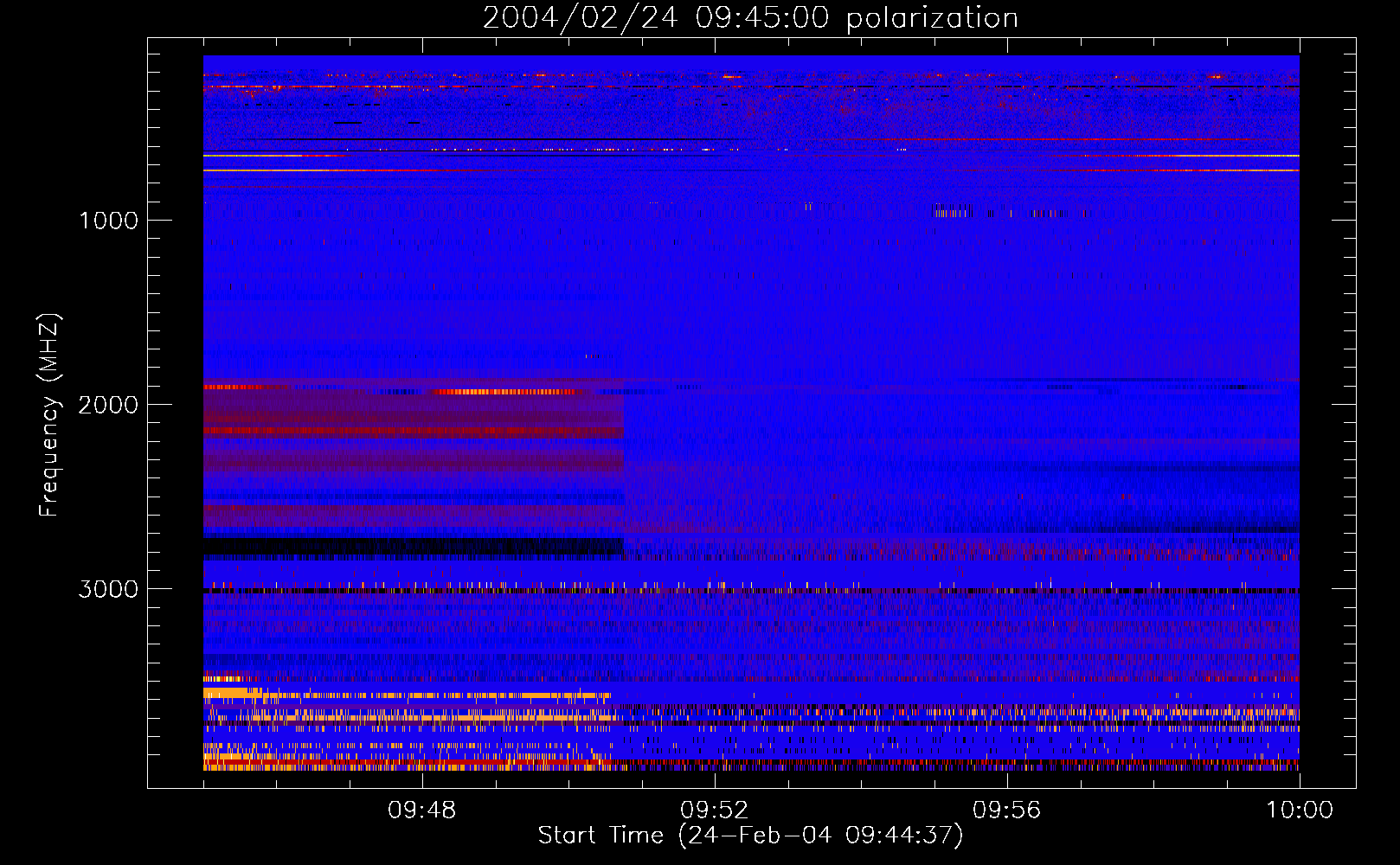This screenshot has height=865, width=1400.
Task: Click the 09:48 time tick label
Action: 422,811
